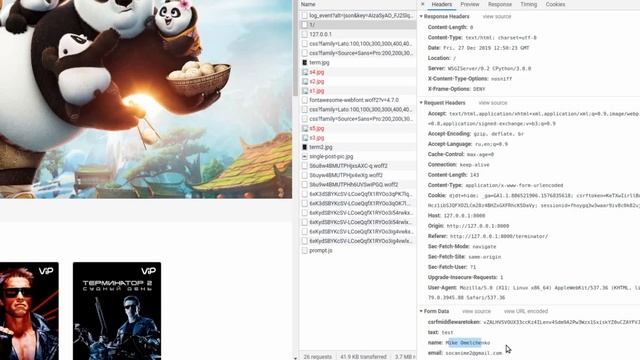Click script icon of prompt.js
This screenshot has height=360, width=640.
(304, 251)
